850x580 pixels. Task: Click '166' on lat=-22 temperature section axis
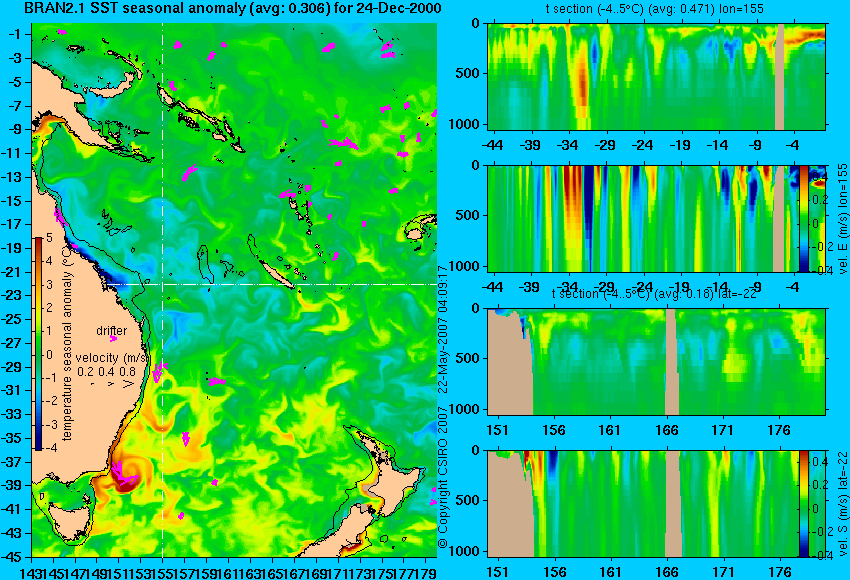[x=666, y=430]
